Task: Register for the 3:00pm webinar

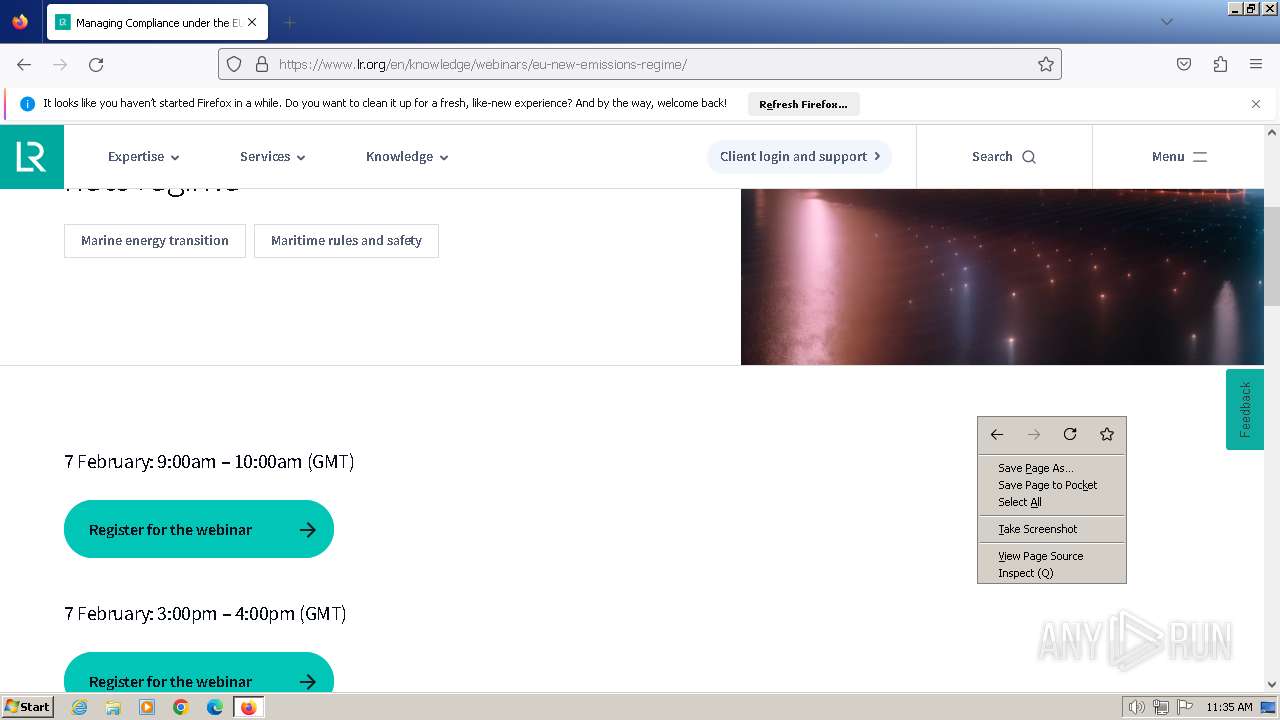Action: click(x=199, y=674)
